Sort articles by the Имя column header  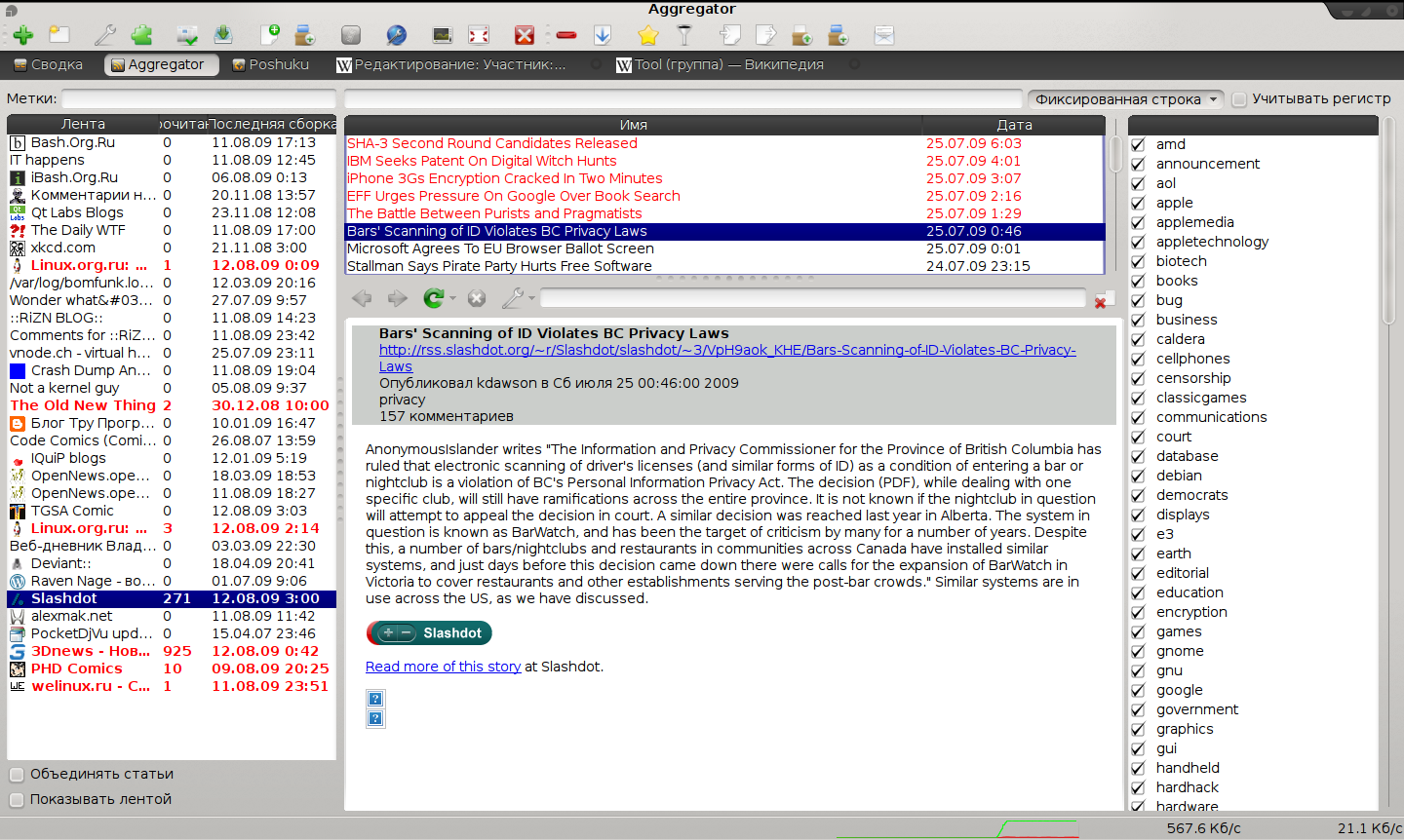634,125
